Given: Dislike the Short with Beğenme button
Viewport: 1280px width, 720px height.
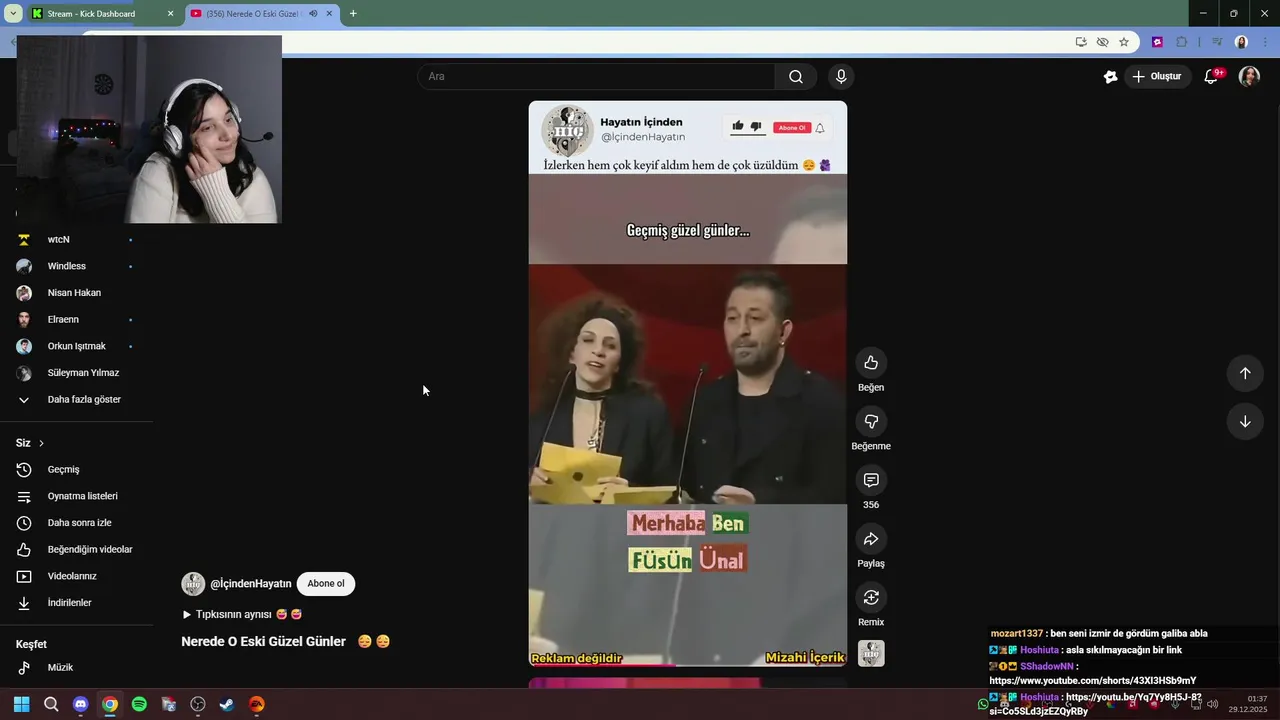Looking at the screenshot, I should tap(871, 422).
